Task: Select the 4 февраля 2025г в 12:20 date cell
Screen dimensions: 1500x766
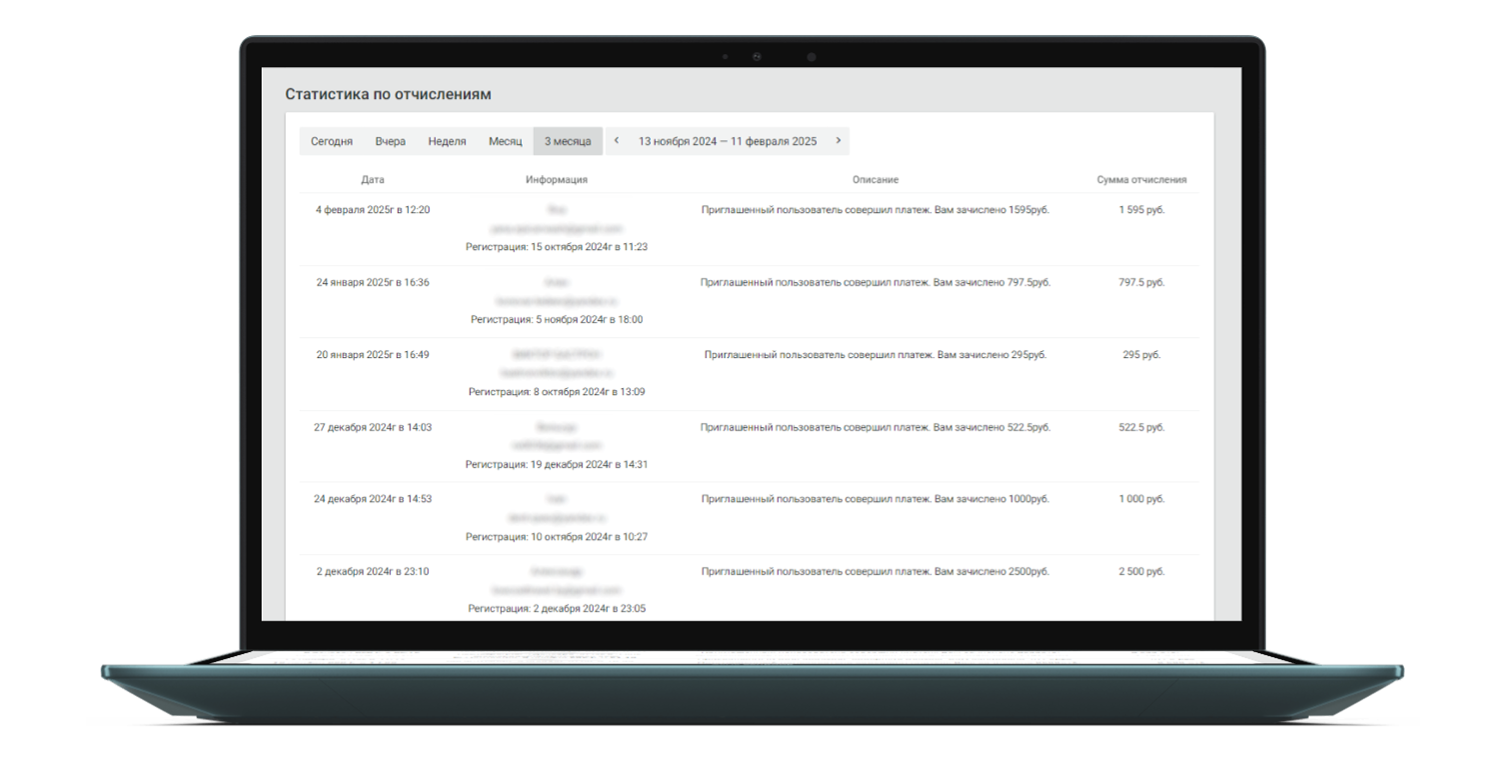Action: pos(372,210)
